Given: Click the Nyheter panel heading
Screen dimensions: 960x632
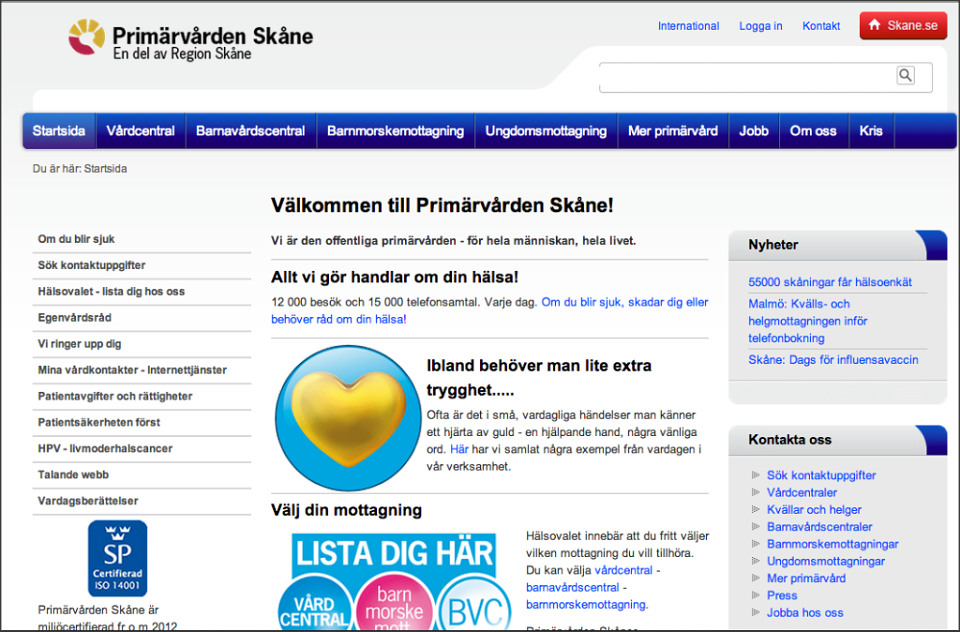Looking at the screenshot, I should pos(773,245).
